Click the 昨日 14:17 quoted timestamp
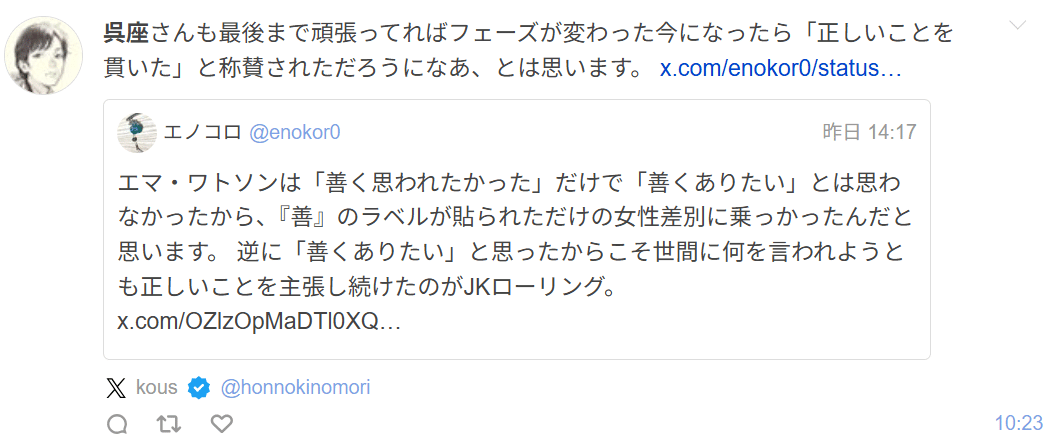This screenshot has height=442, width=1060. click(x=868, y=133)
